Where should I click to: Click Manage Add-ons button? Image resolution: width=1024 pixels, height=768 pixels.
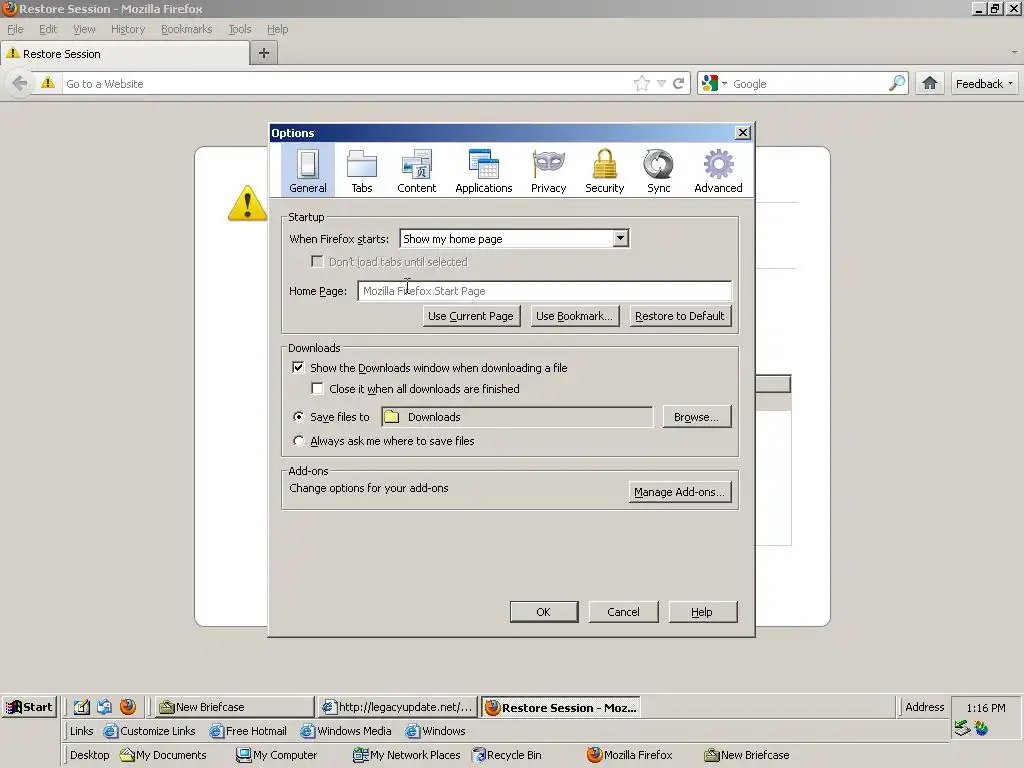click(679, 492)
